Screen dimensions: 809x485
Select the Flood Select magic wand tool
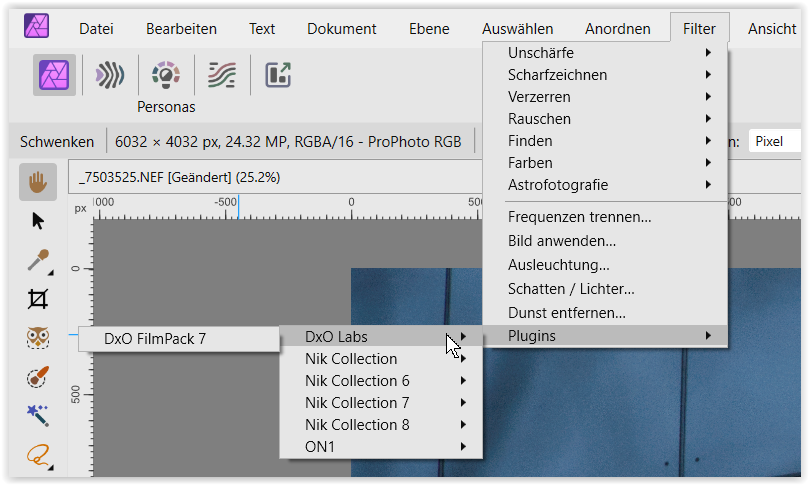38,416
